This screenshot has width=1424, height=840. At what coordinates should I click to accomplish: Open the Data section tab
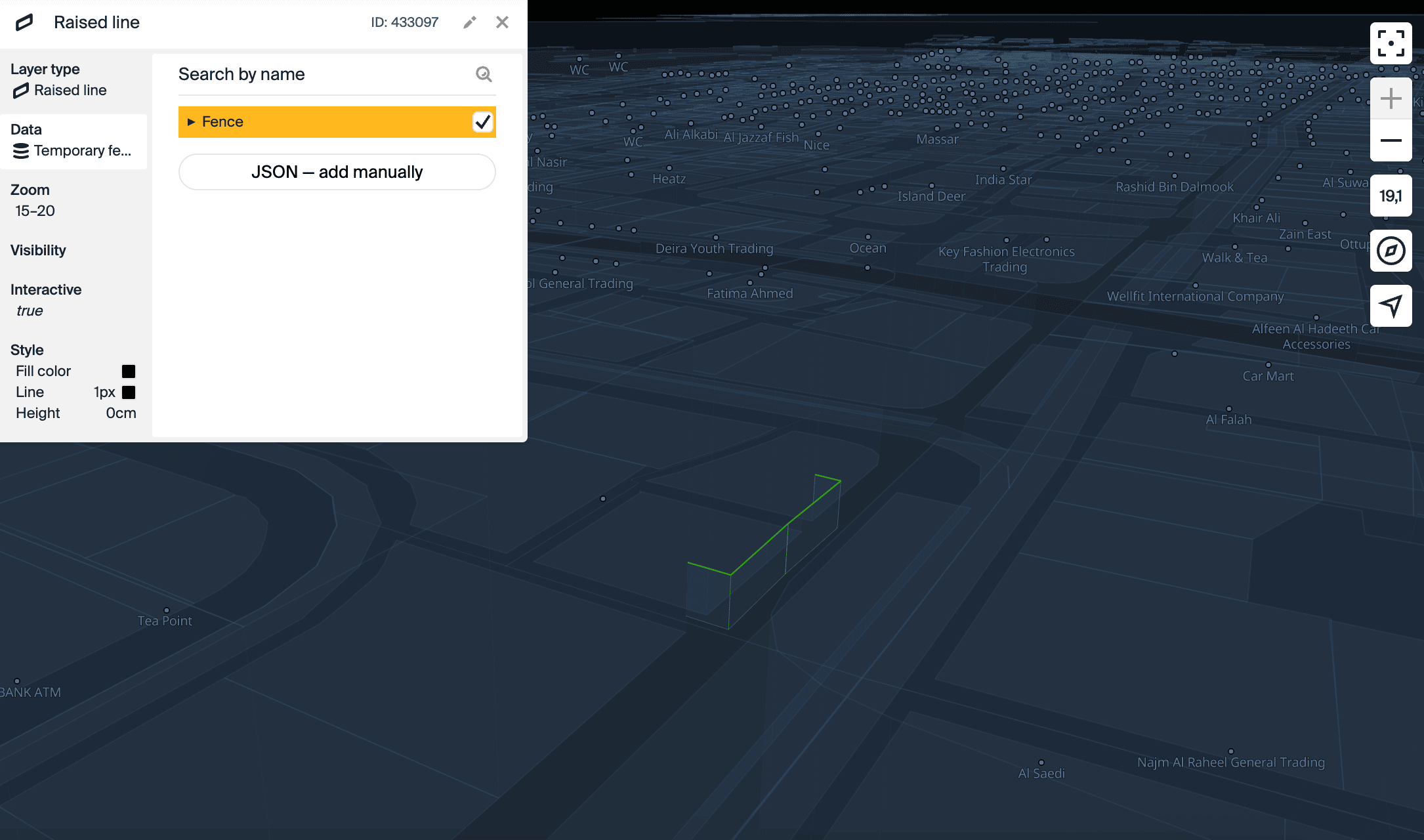73,141
